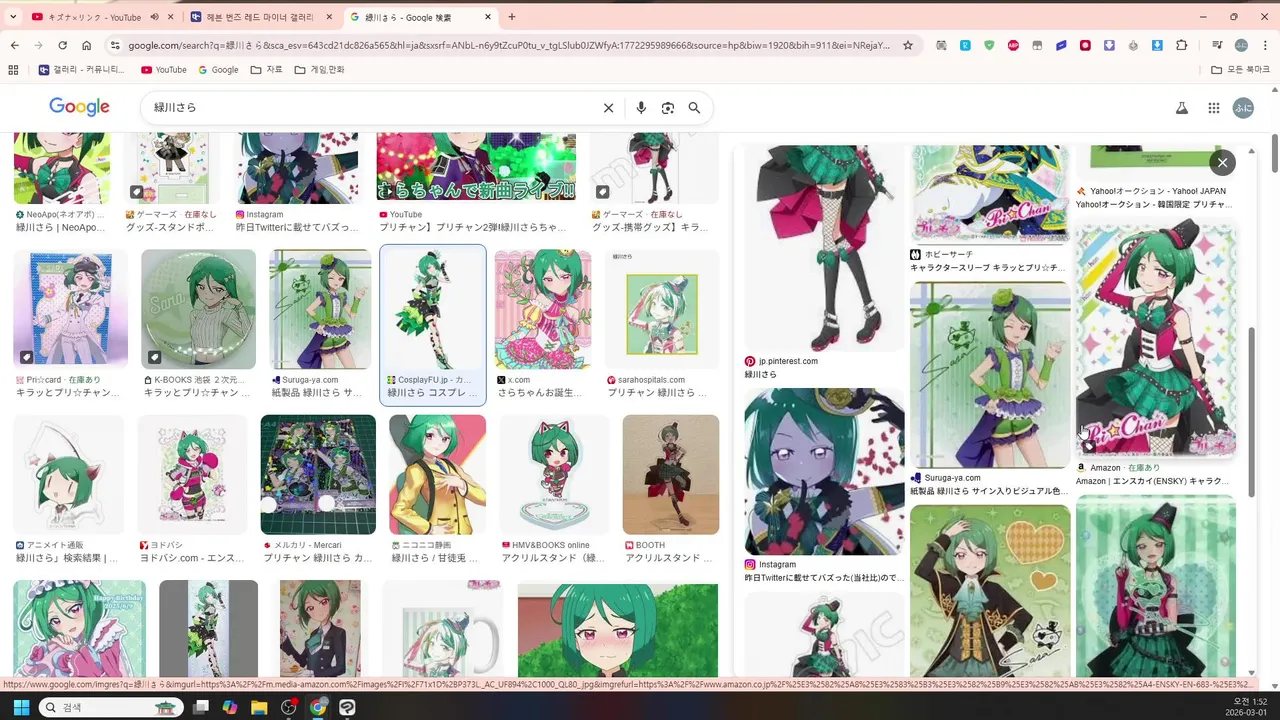Image resolution: width=1280 pixels, height=720 pixels.
Task: Open Amazon エンスカイ link in preview panel
Action: tap(1152, 481)
